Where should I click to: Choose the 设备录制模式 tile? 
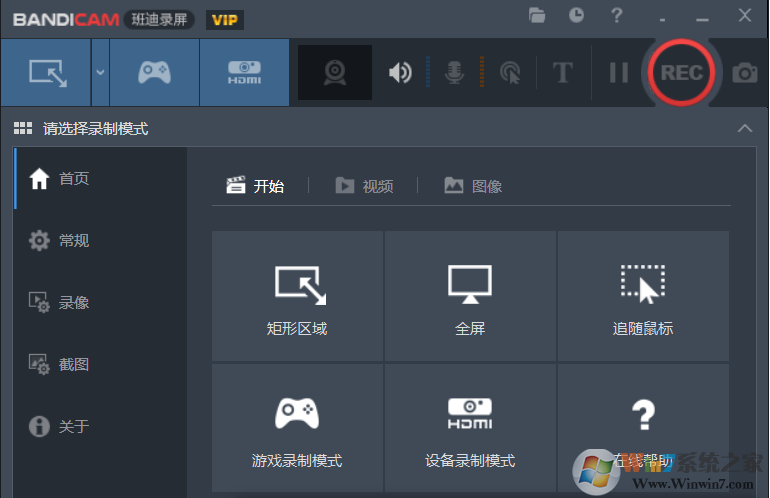coord(470,428)
